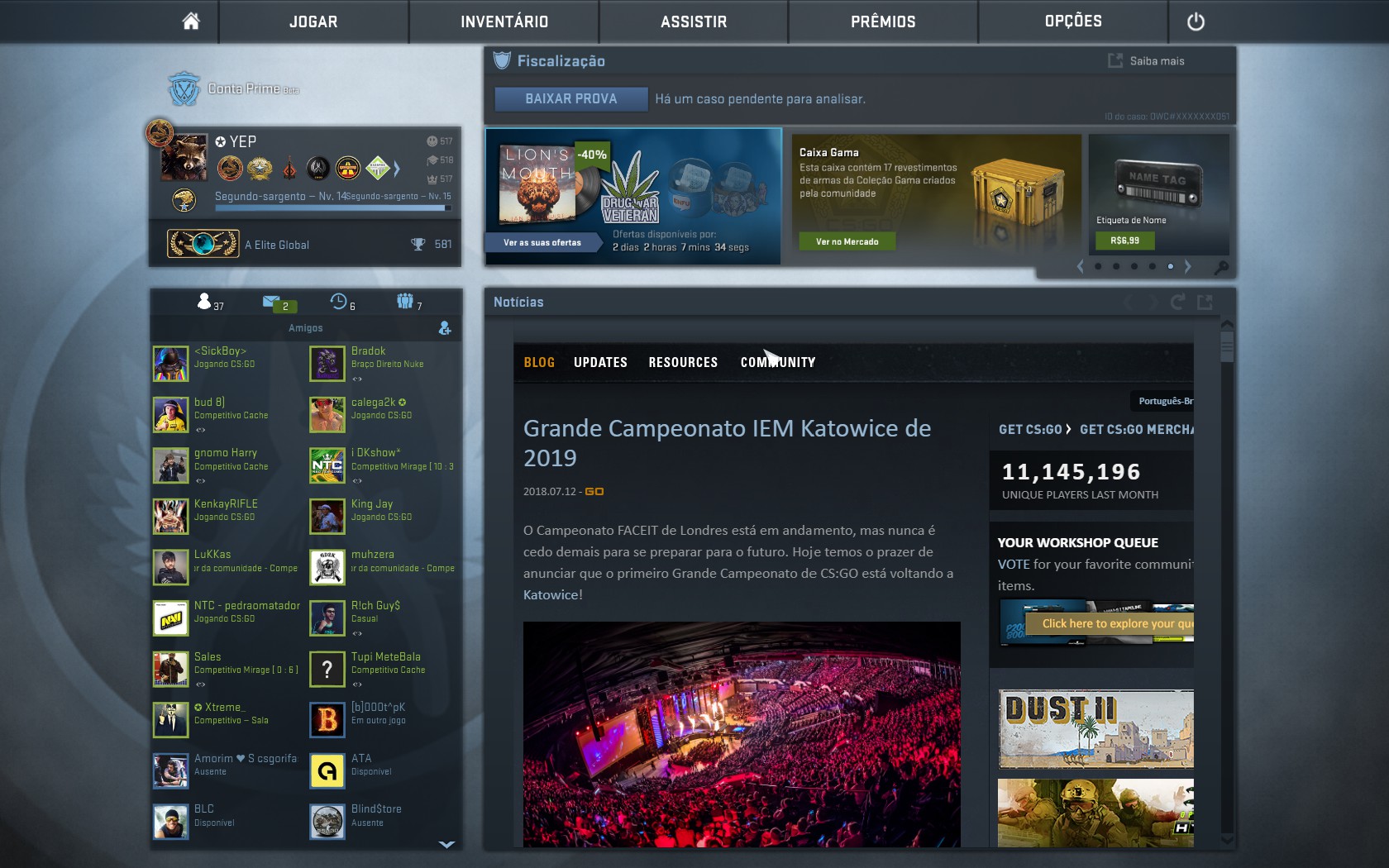Expand friends list with bottom chevron
This screenshot has width=1389, height=868.
pos(446,844)
